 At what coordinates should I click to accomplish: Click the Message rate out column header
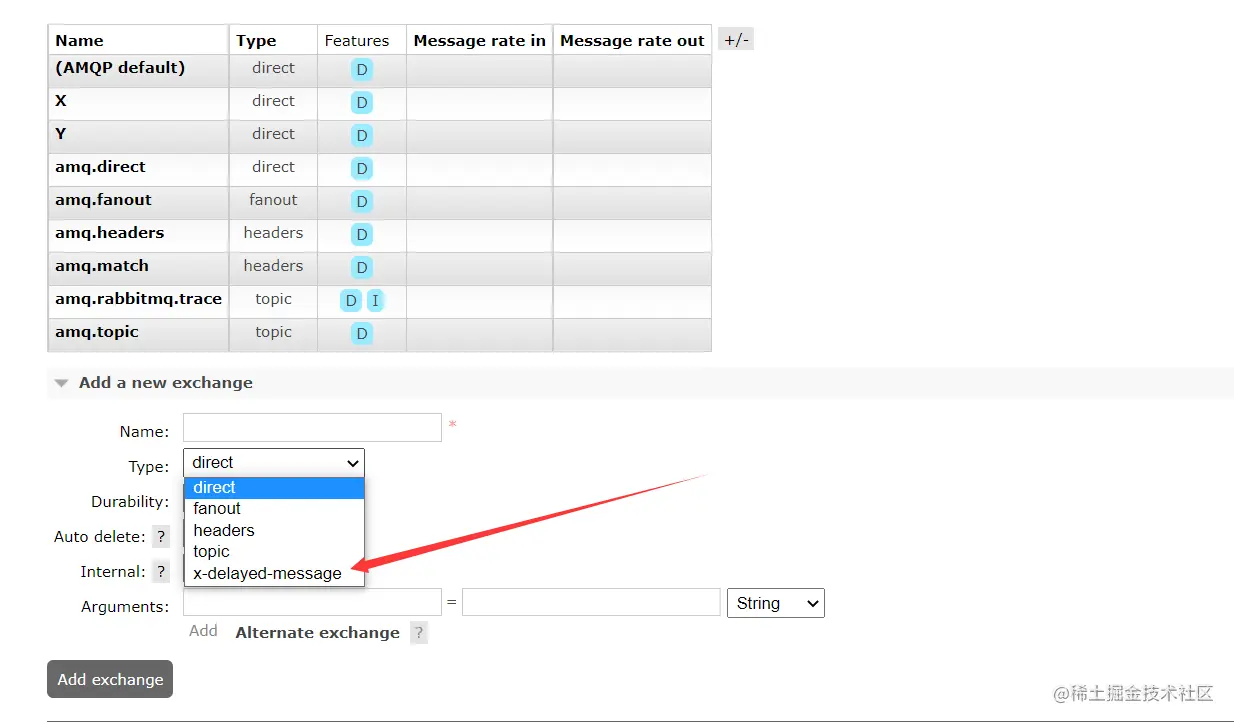click(x=632, y=41)
